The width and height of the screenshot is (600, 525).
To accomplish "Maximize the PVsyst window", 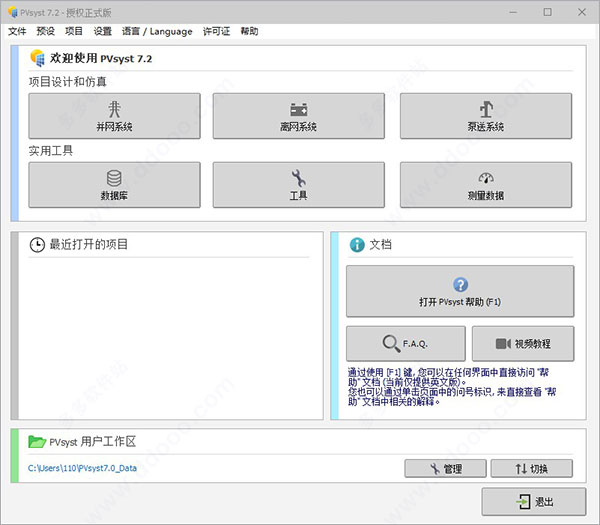I will click(548, 12).
